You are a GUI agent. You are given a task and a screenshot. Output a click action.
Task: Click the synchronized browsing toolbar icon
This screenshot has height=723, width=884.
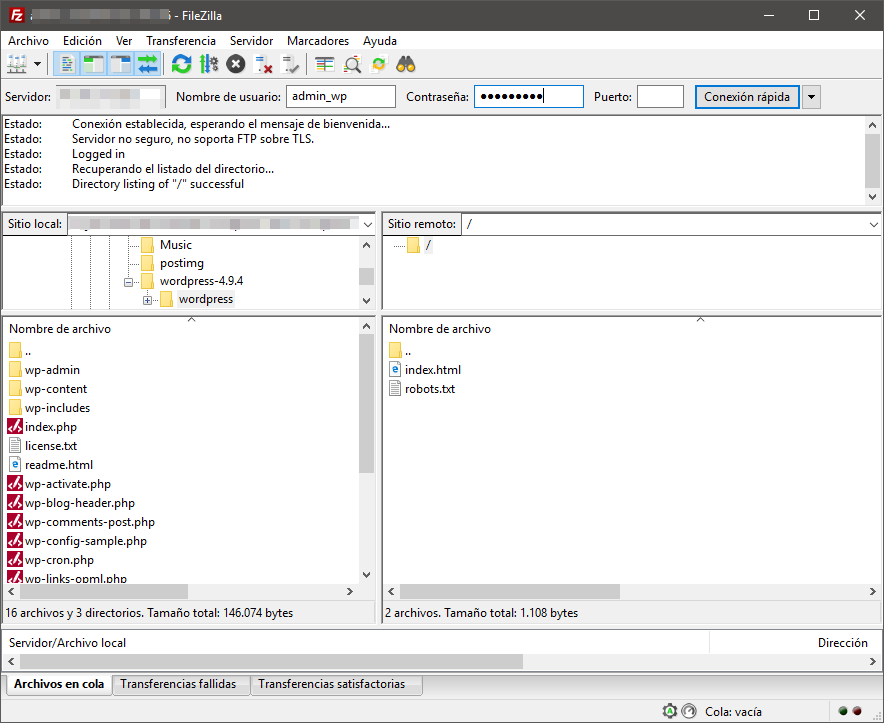[378, 64]
